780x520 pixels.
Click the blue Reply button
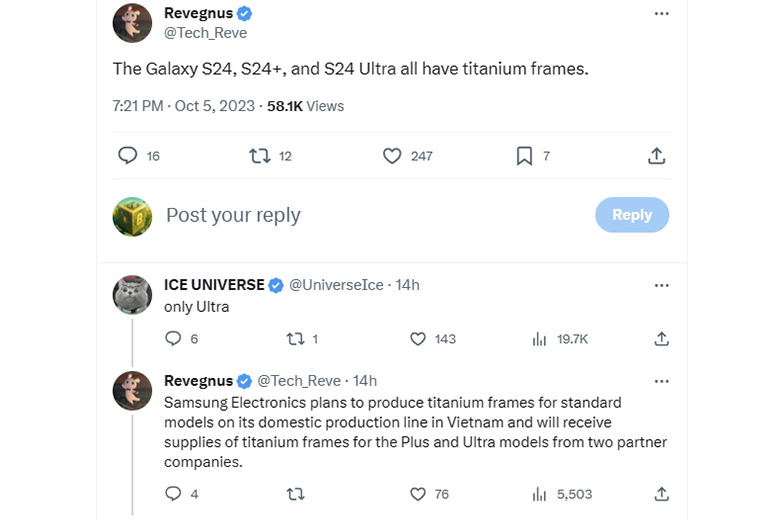pos(632,215)
